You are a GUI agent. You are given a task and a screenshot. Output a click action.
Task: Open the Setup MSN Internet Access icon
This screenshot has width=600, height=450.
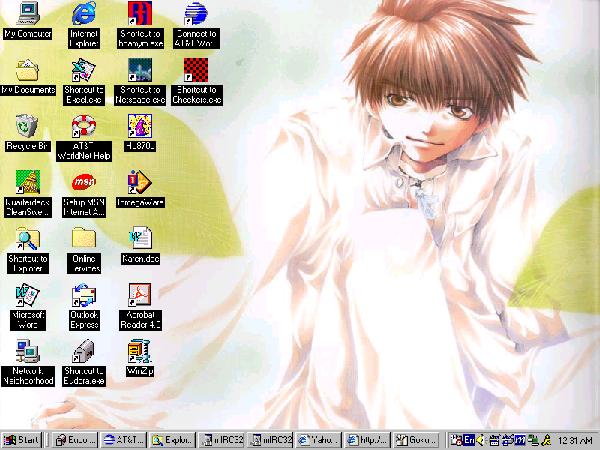84,184
